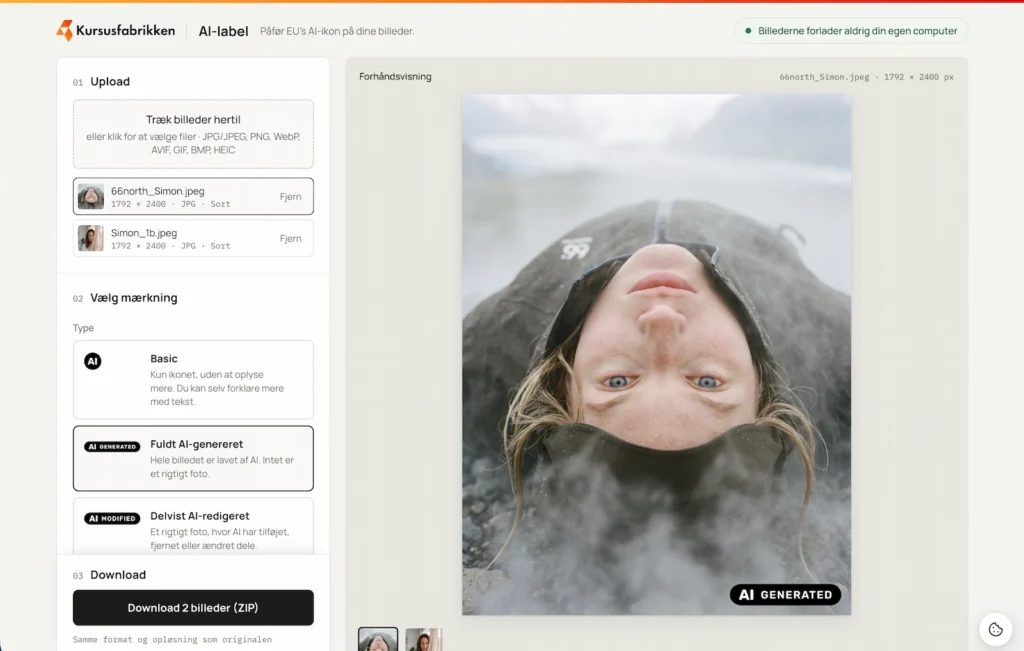Viewport: 1024px width, 651px height.
Task: Remove the 66north_Simon.jpeg file
Action: 291,197
